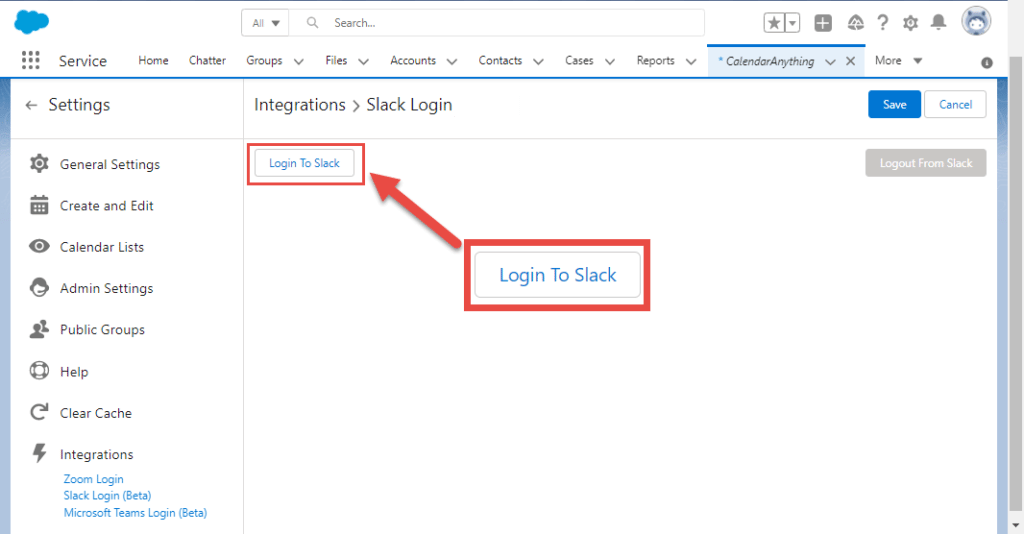This screenshot has height=534, width=1024.
Task: Expand the Accounts tab chevron
Action: (452, 61)
